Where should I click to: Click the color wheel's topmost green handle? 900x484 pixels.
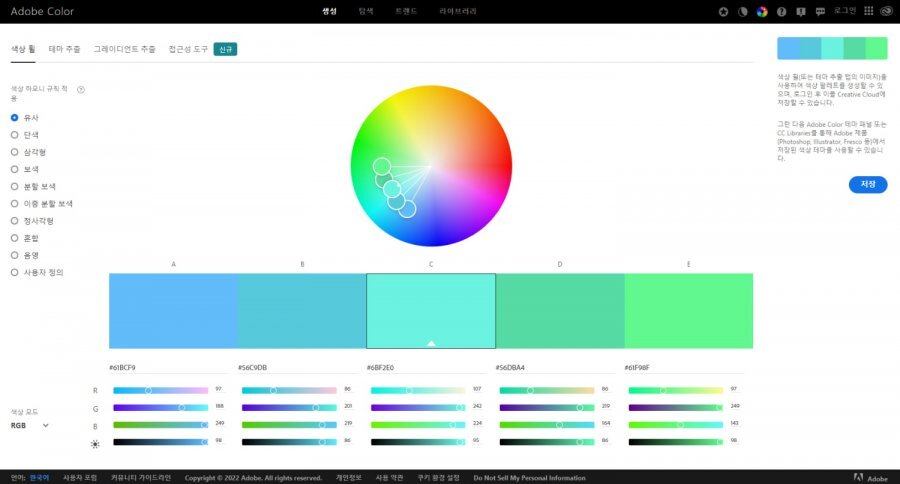[x=382, y=167]
